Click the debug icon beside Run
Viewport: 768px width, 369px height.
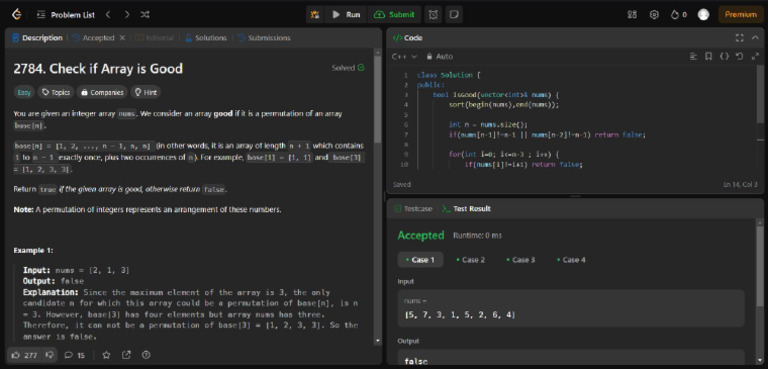314,15
